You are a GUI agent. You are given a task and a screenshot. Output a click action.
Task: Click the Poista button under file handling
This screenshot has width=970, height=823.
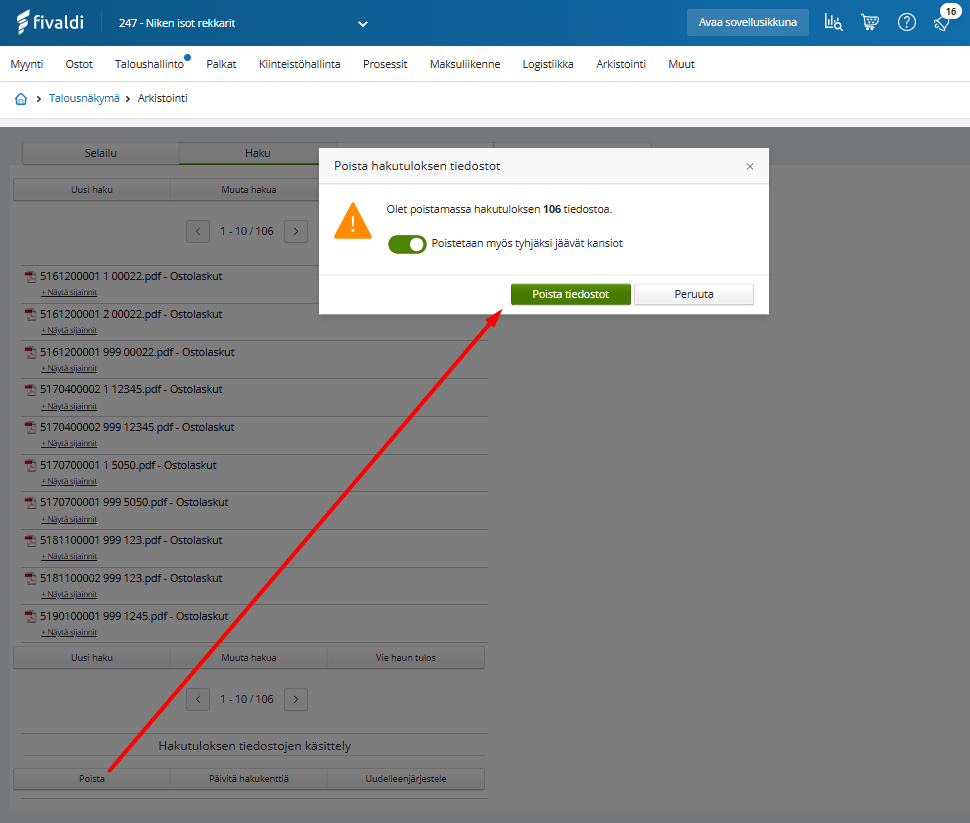92,779
